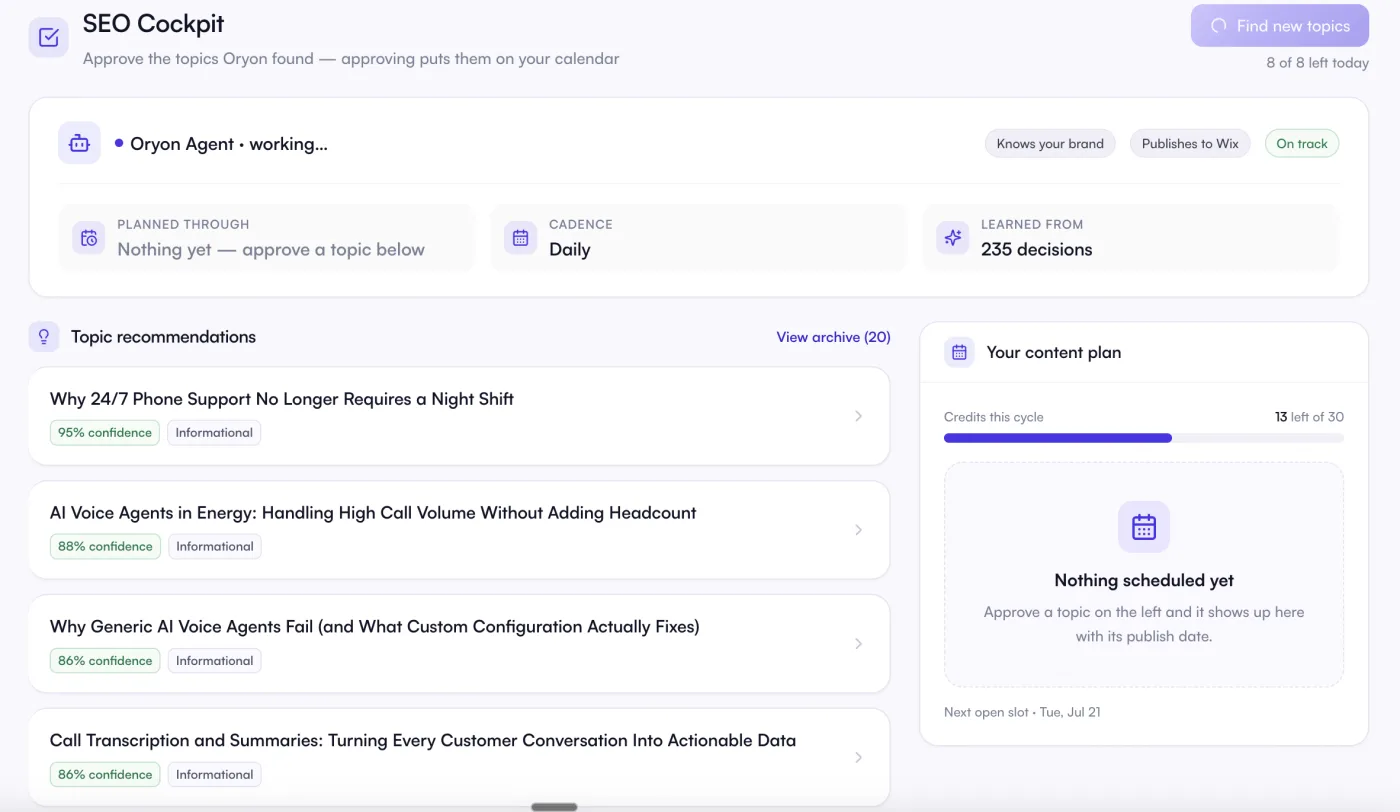The width and height of the screenshot is (1400, 812).
Task: Click the Planned Through calendar-clock icon
Action: 89,238
